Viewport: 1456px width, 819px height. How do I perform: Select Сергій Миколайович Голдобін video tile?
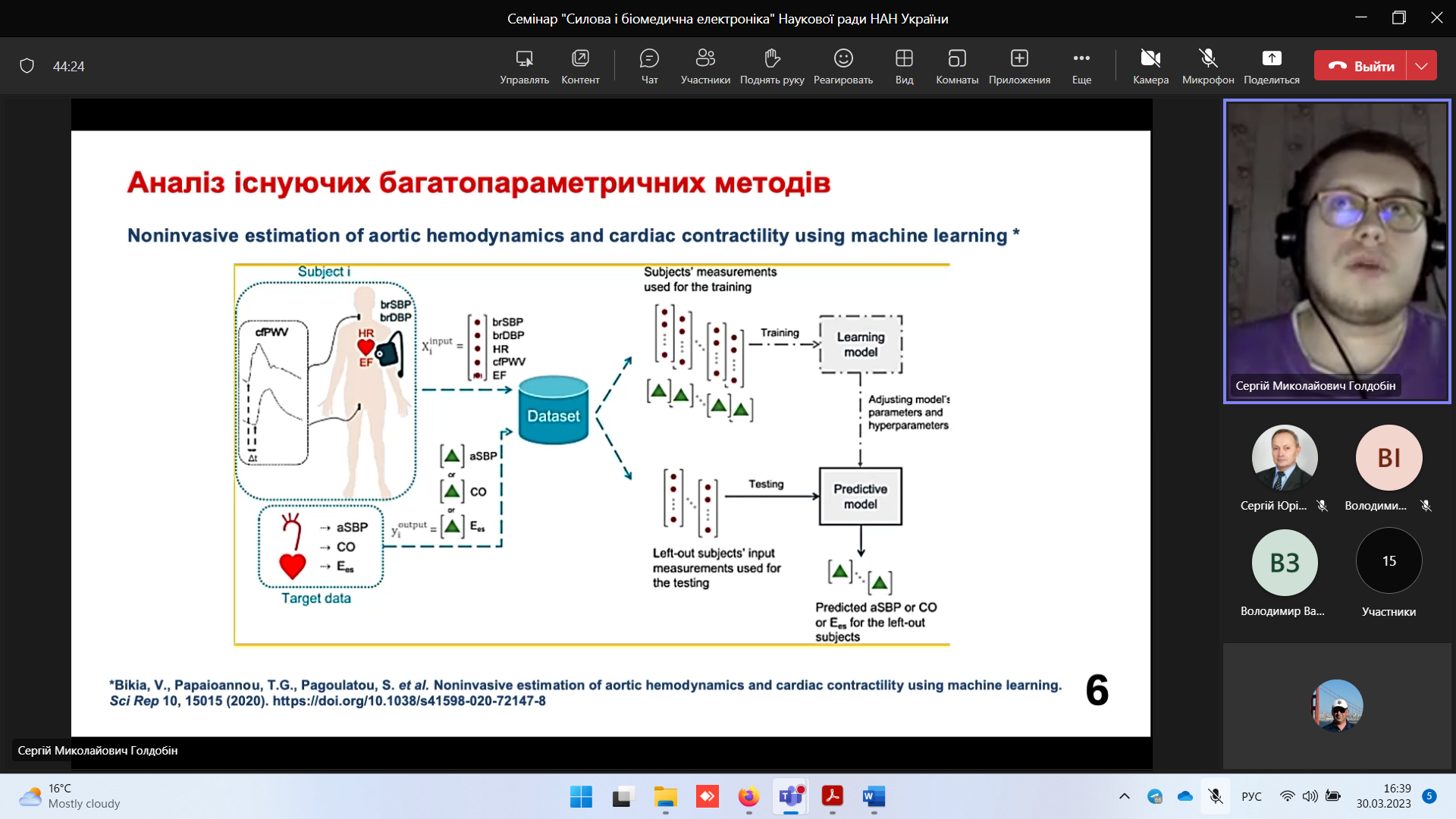click(1337, 250)
